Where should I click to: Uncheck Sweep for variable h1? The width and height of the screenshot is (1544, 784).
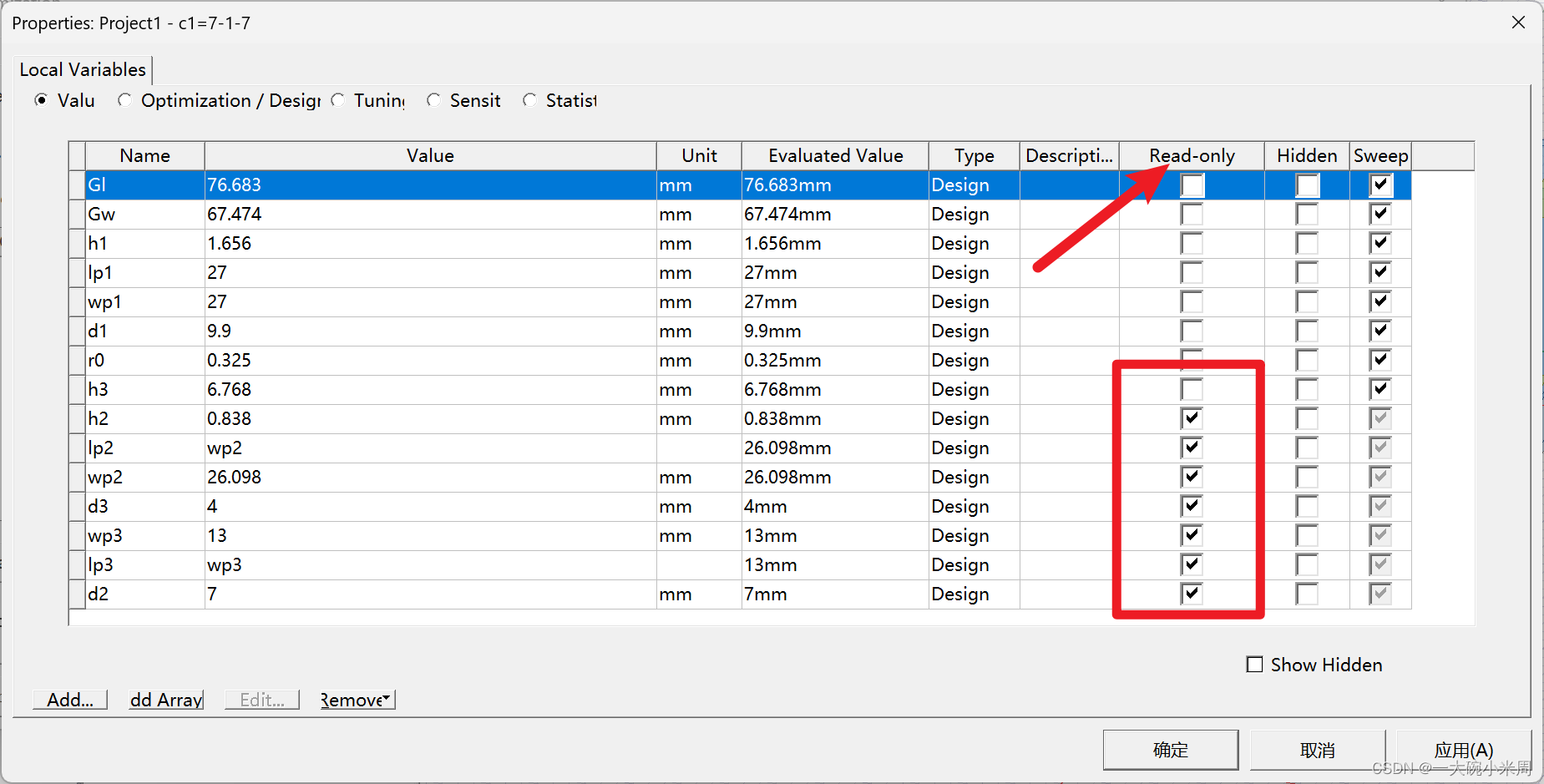(x=1380, y=244)
